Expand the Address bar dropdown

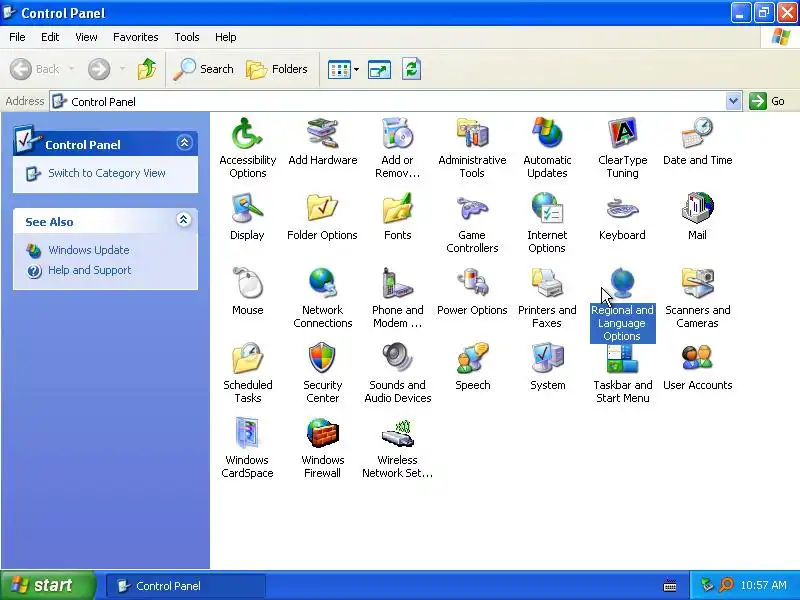733,101
